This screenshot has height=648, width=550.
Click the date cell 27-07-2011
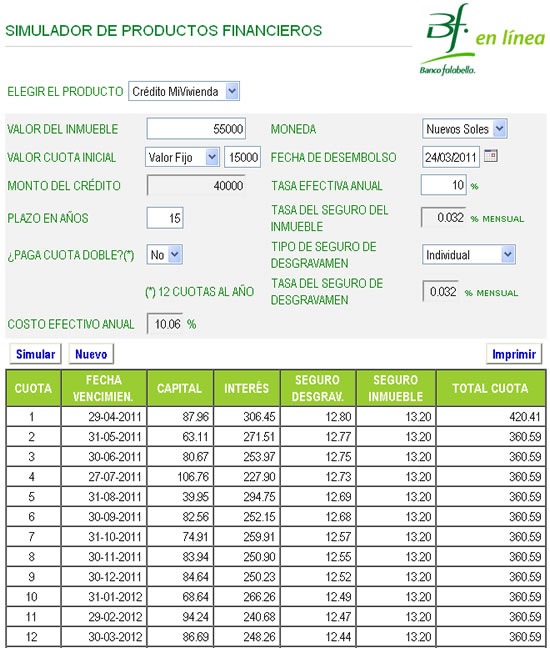tap(104, 476)
